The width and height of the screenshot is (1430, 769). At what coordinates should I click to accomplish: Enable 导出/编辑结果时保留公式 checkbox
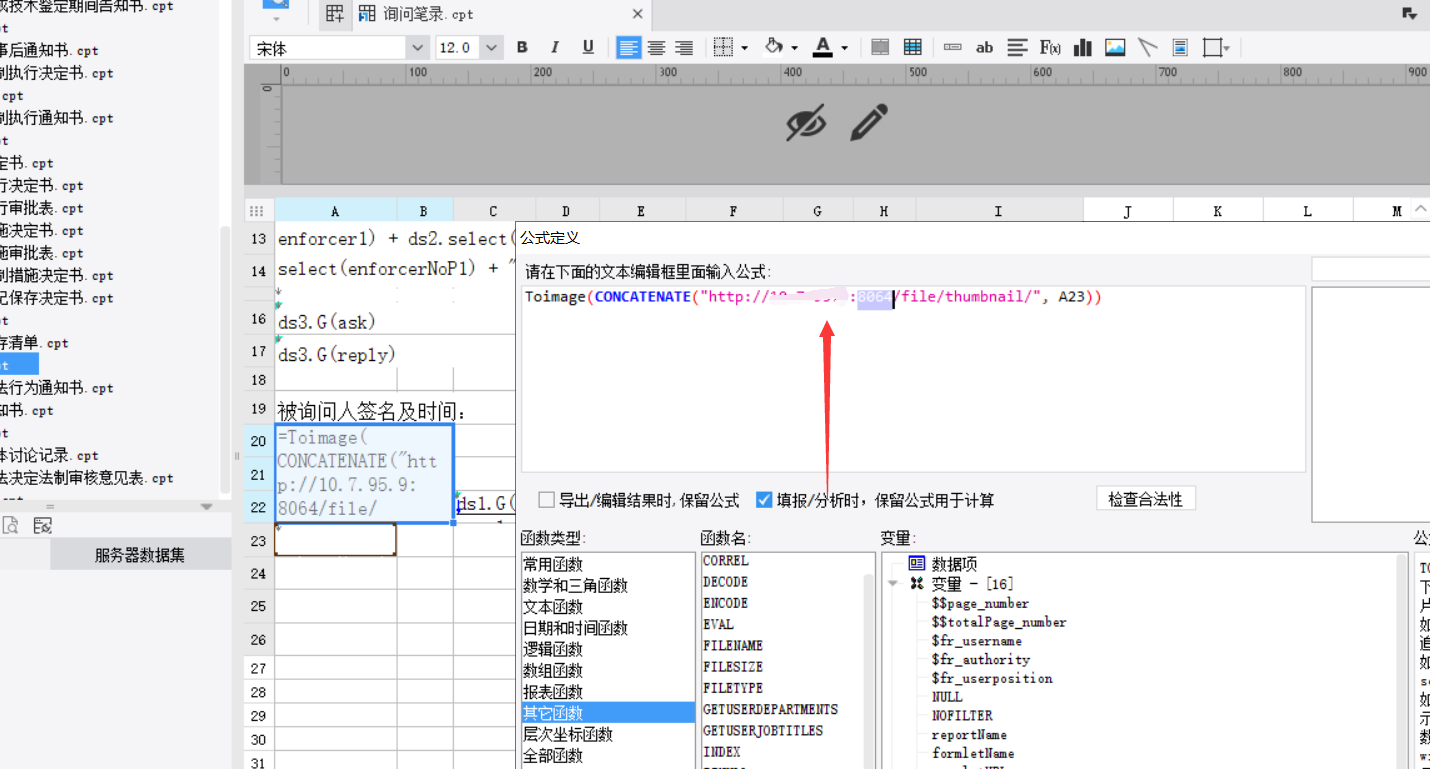pyautogui.click(x=546, y=499)
